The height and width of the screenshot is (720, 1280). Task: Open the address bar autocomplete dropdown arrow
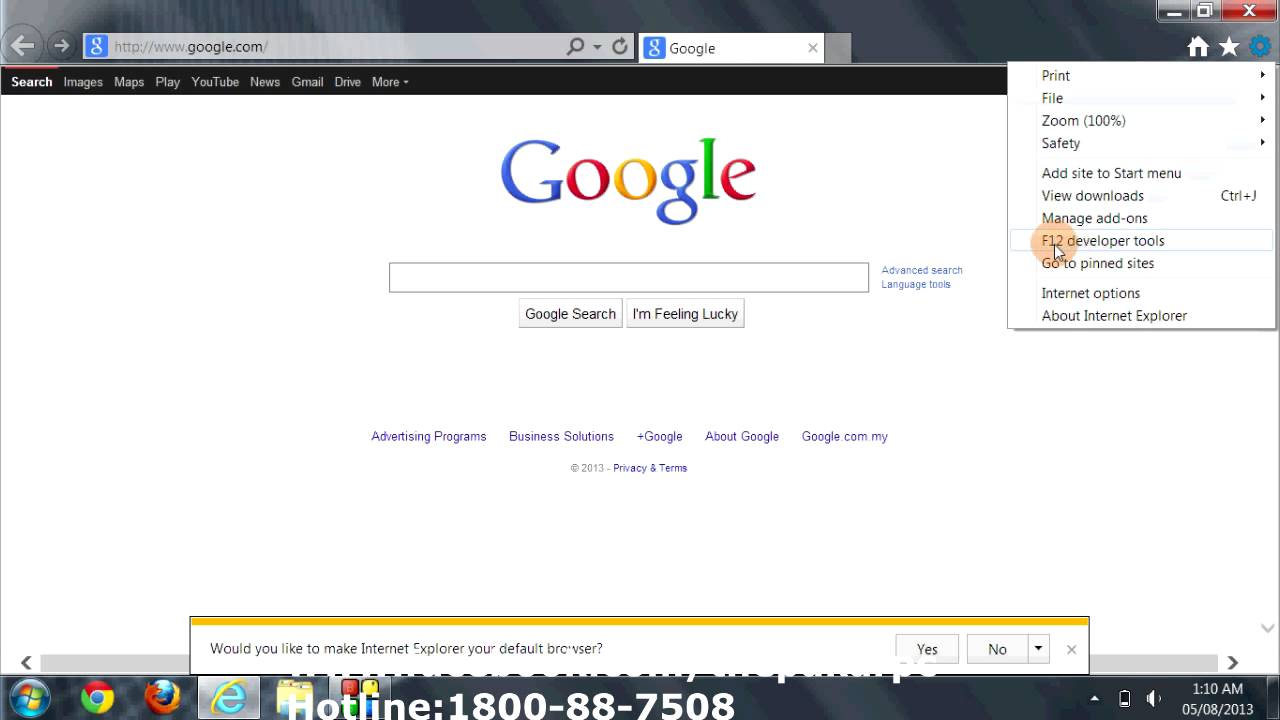coord(597,47)
